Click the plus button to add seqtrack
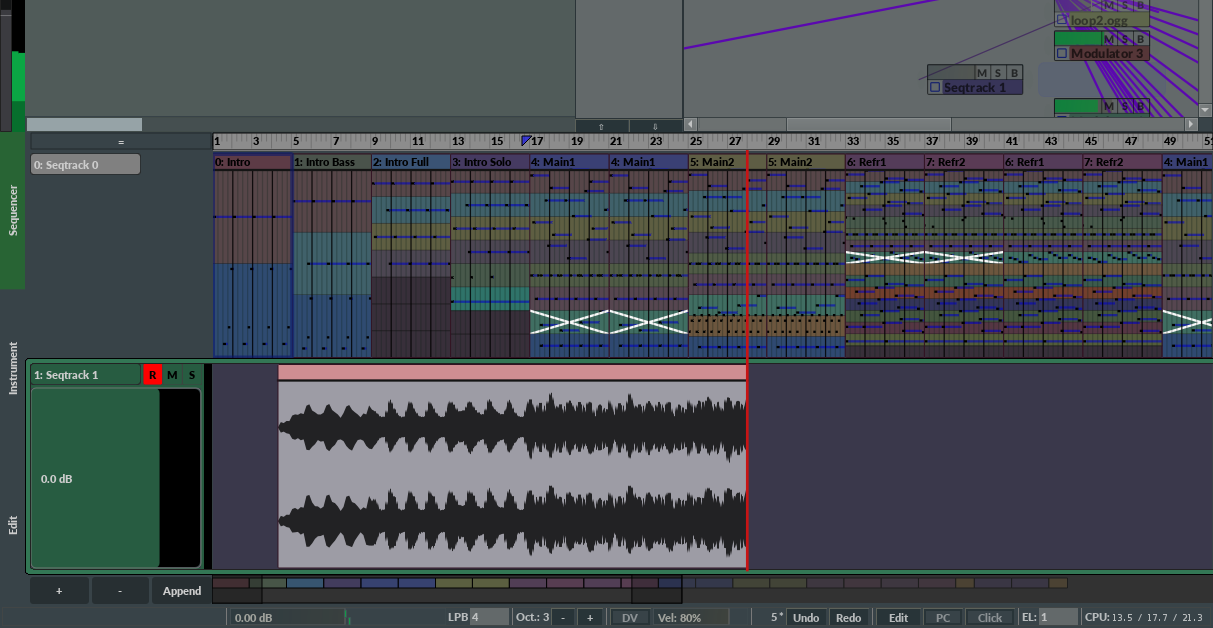This screenshot has width=1213, height=628. (x=59, y=591)
